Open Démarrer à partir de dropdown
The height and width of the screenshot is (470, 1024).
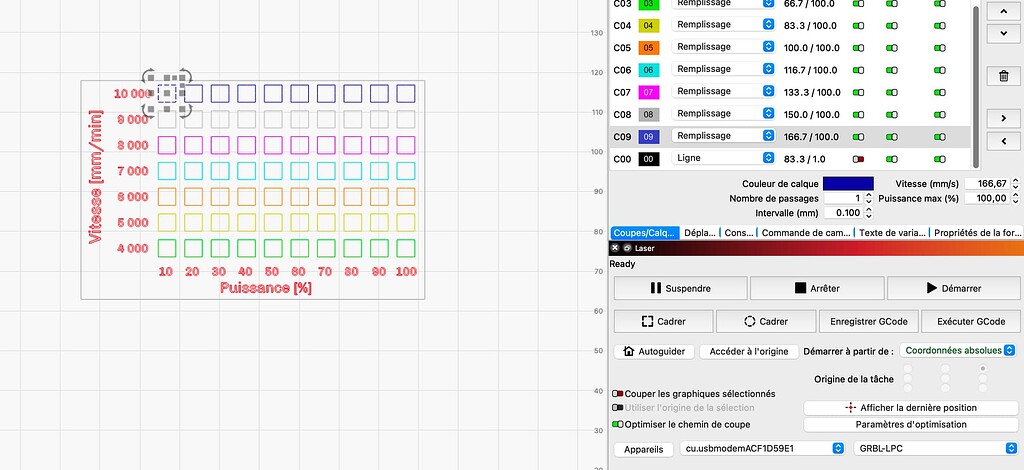point(958,351)
